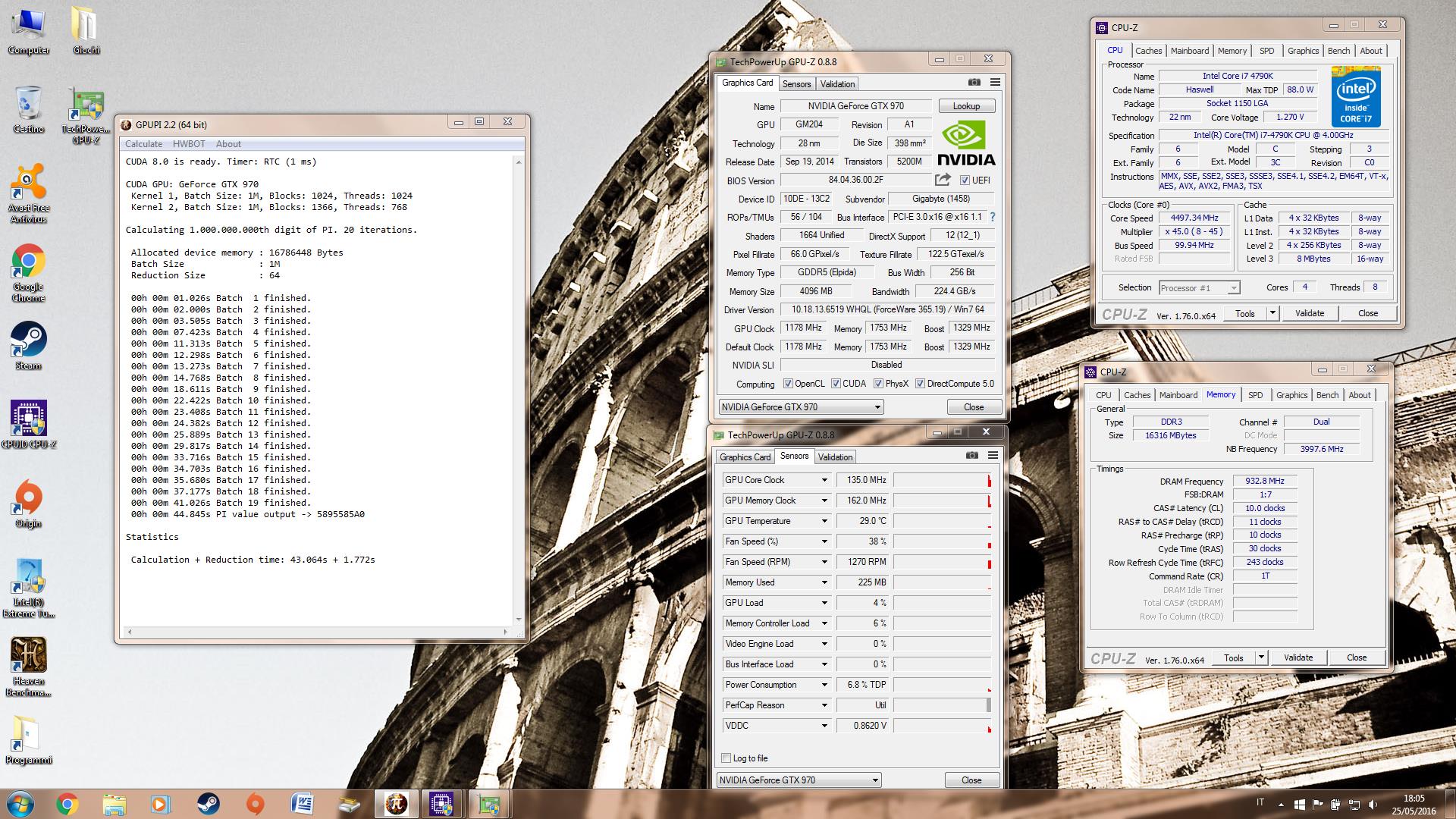Open the About menu in GPUPI
The image size is (1456, 819).
[228, 144]
